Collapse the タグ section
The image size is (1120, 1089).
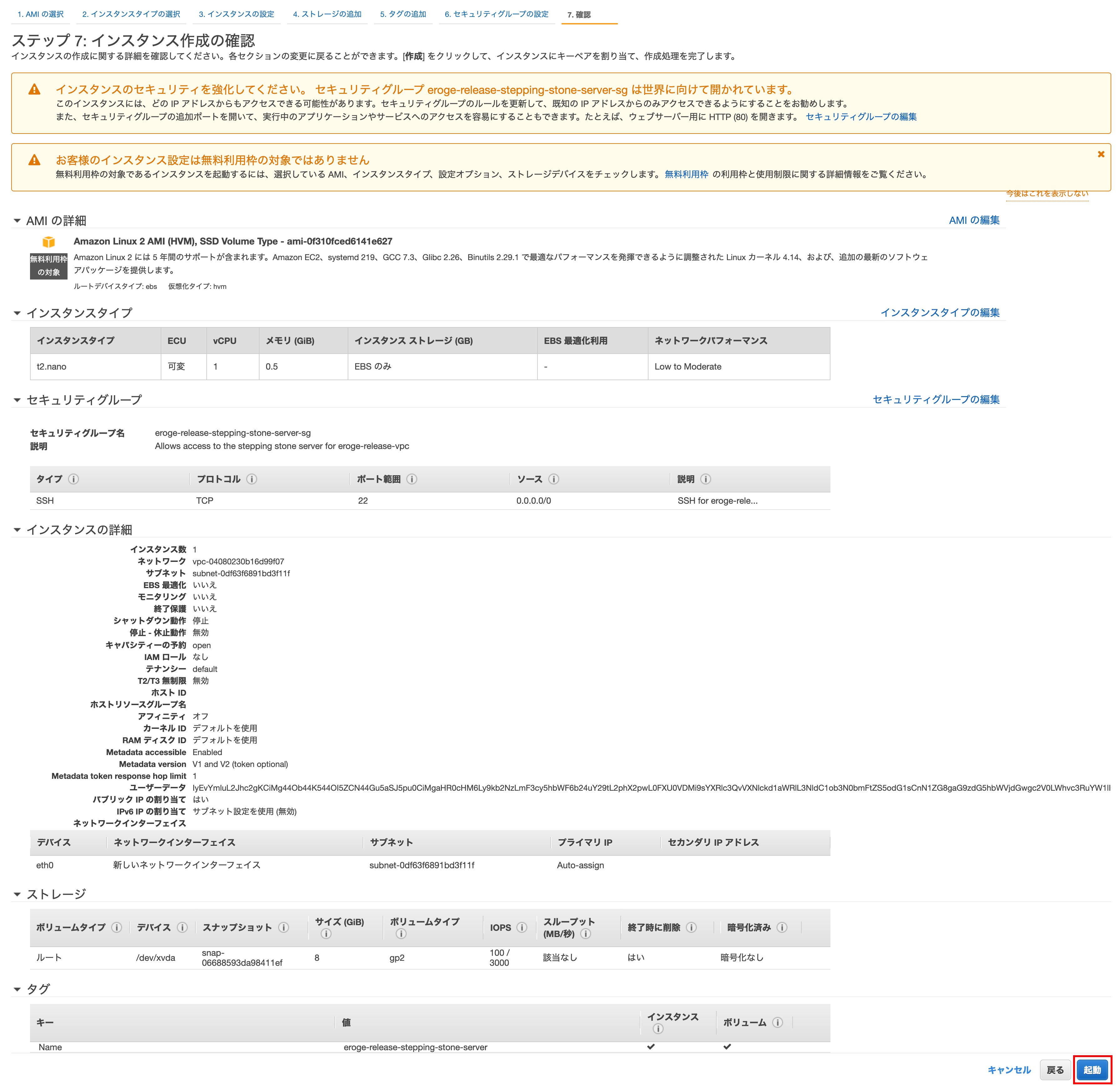[x=17, y=989]
